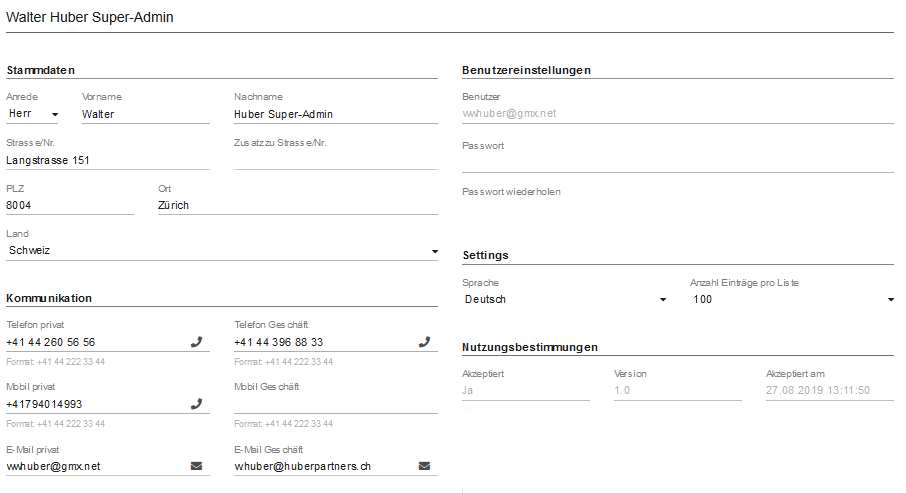Click the Akzeptiert am date field
This screenshot has height=493, width=906.
point(830,391)
